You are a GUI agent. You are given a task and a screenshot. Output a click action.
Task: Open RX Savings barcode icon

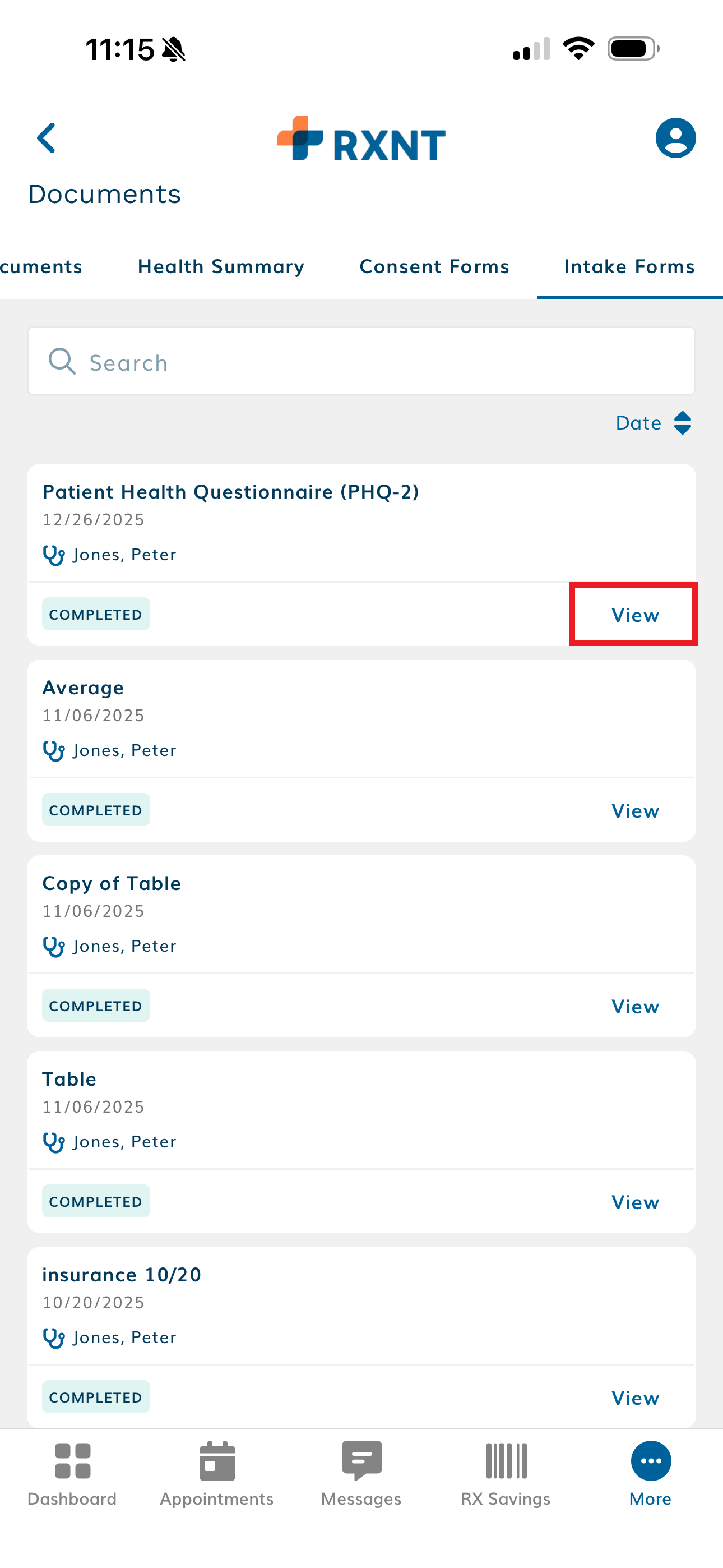tap(506, 1461)
